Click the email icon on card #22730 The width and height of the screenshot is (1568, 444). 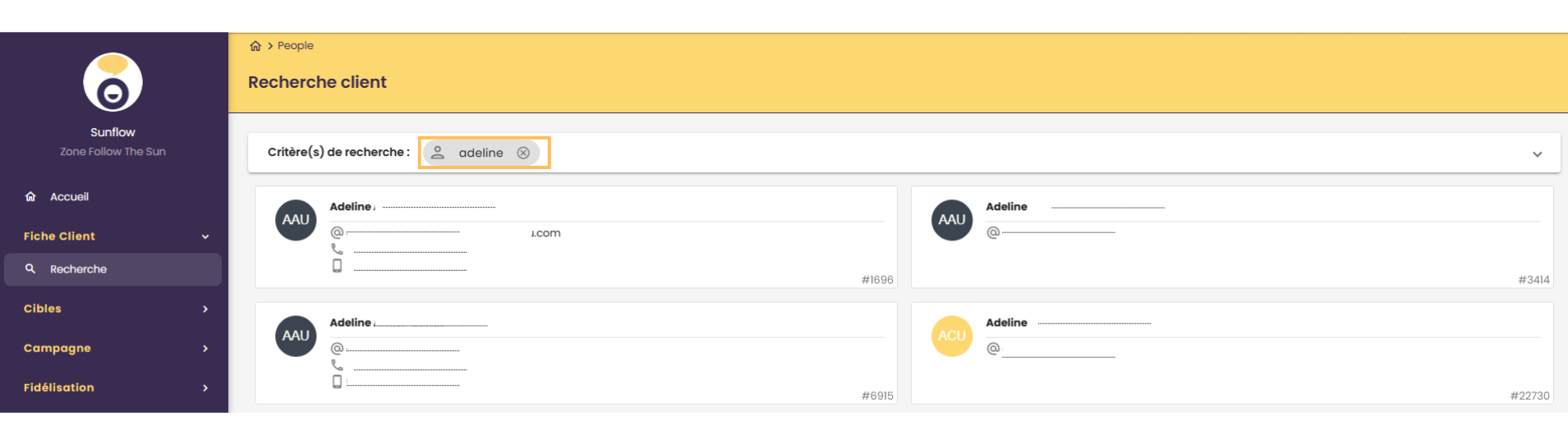[993, 348]
